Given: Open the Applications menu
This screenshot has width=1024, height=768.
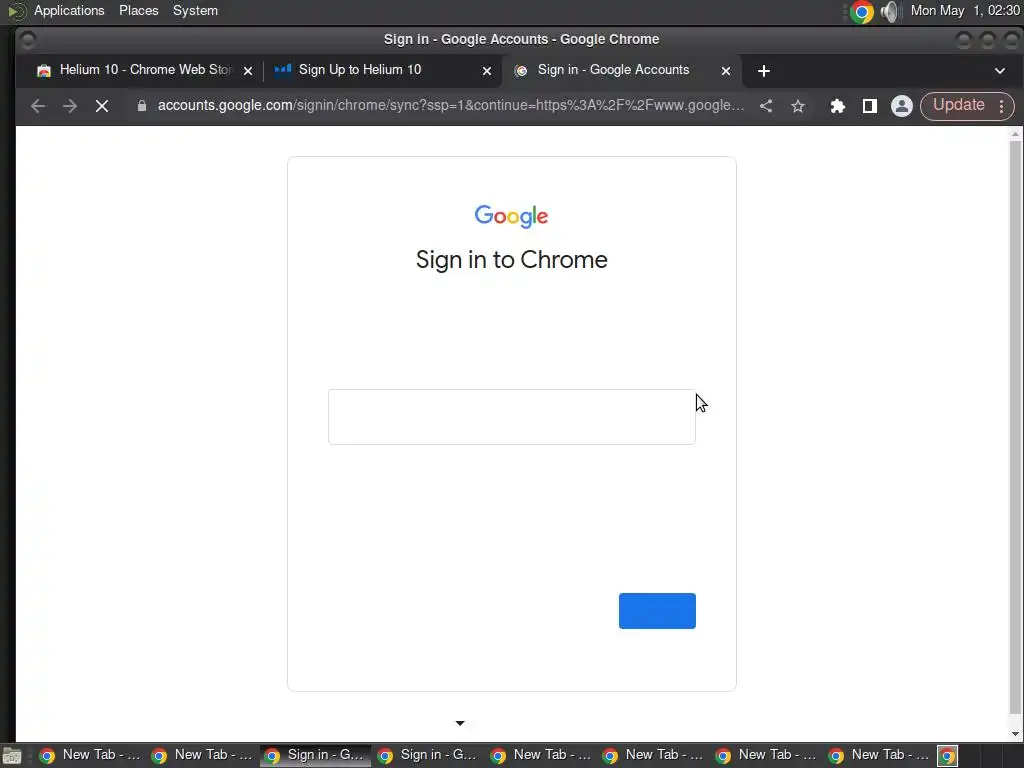Looking at the screenshot, I should tap(69, 10).
